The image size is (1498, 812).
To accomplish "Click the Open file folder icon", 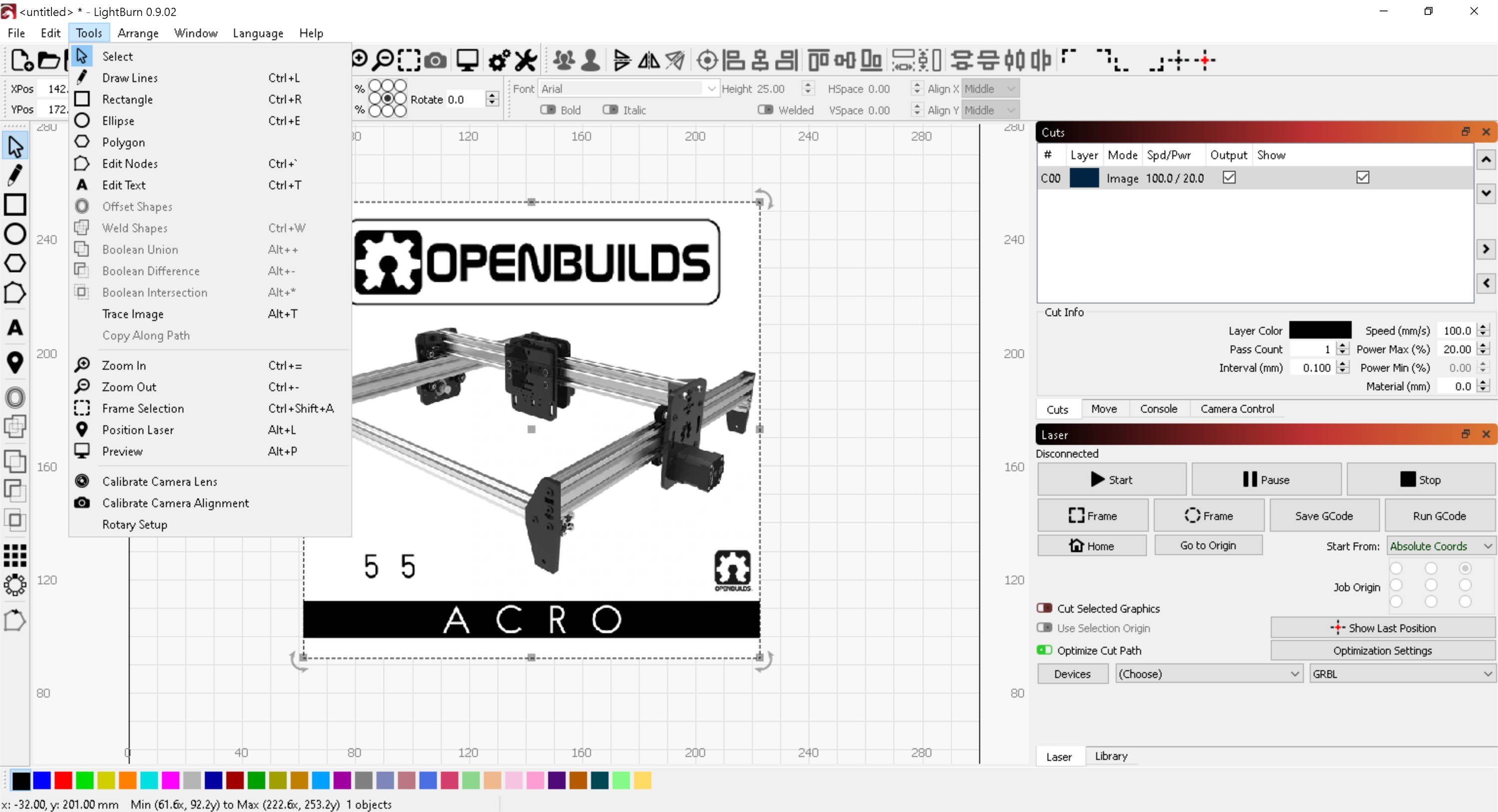I will click(x=49, y=60).
